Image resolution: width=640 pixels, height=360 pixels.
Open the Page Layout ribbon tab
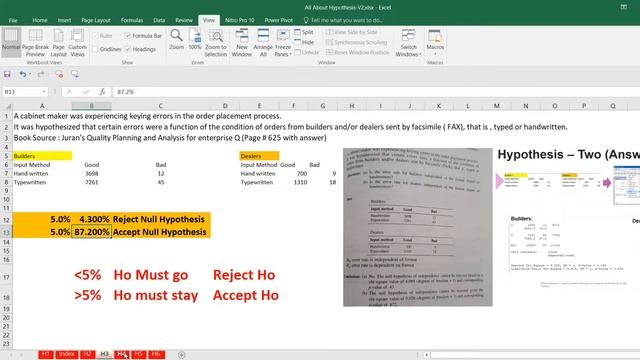(x=96, y=20)
